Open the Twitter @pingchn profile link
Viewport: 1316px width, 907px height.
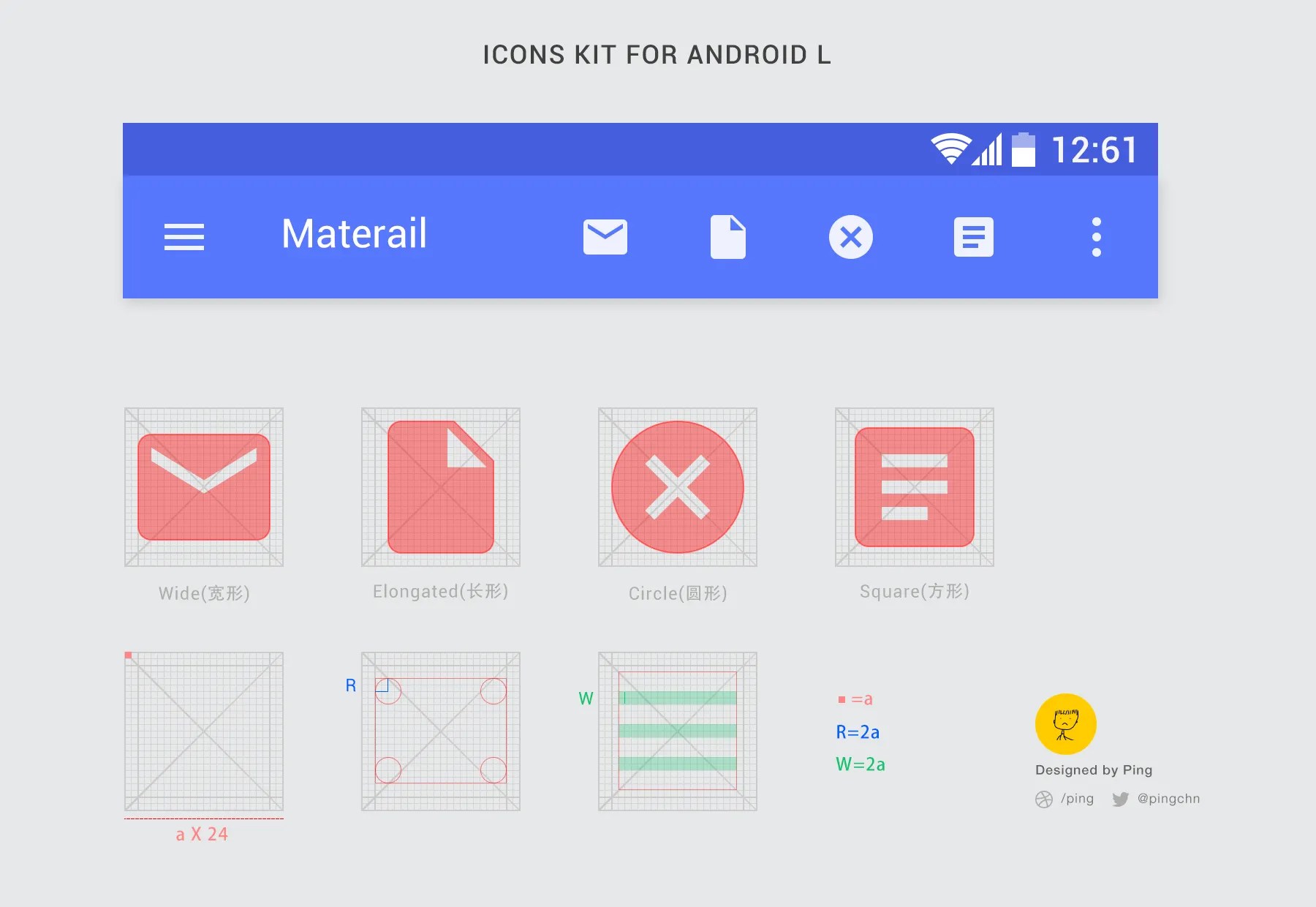coord(1155,799)
